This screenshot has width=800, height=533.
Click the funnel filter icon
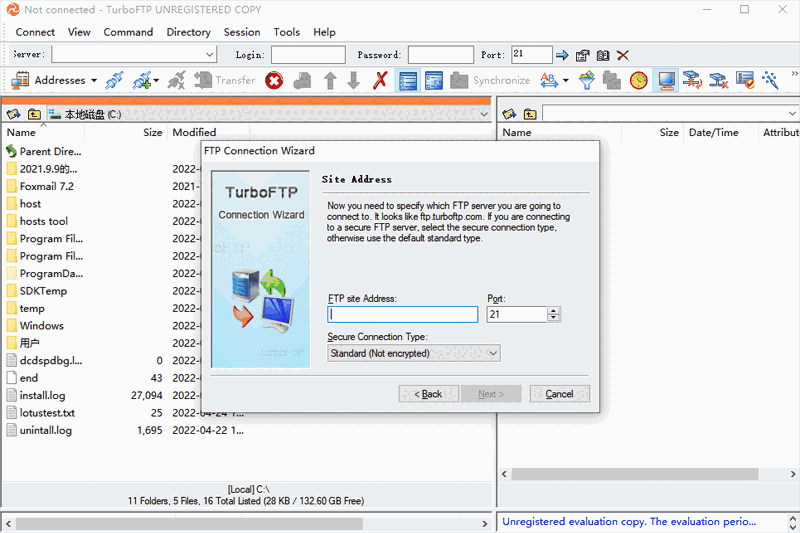587,81
